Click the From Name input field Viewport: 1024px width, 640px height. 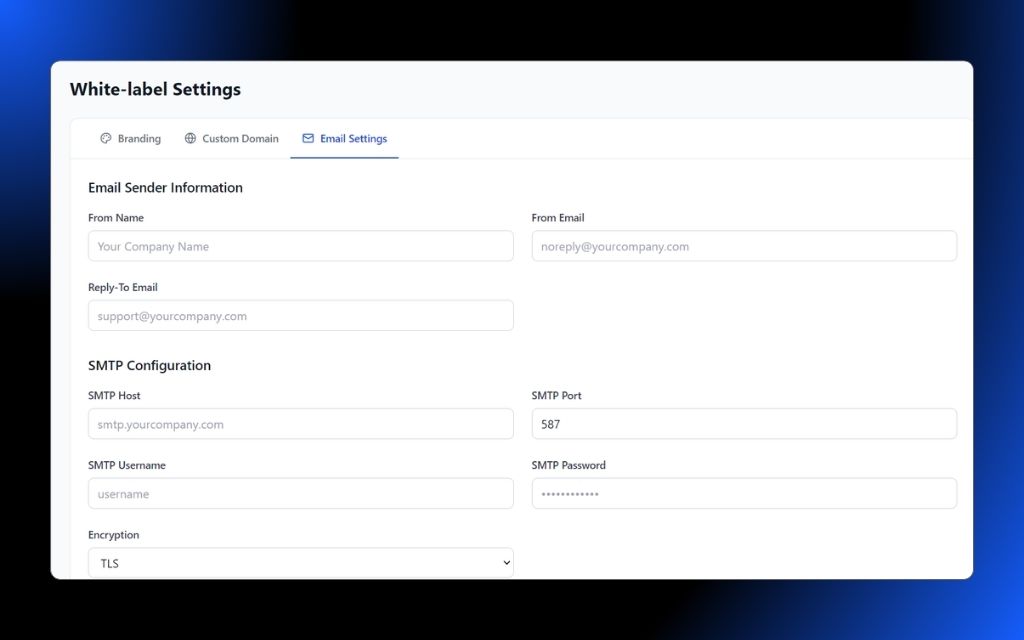point(299,246)
